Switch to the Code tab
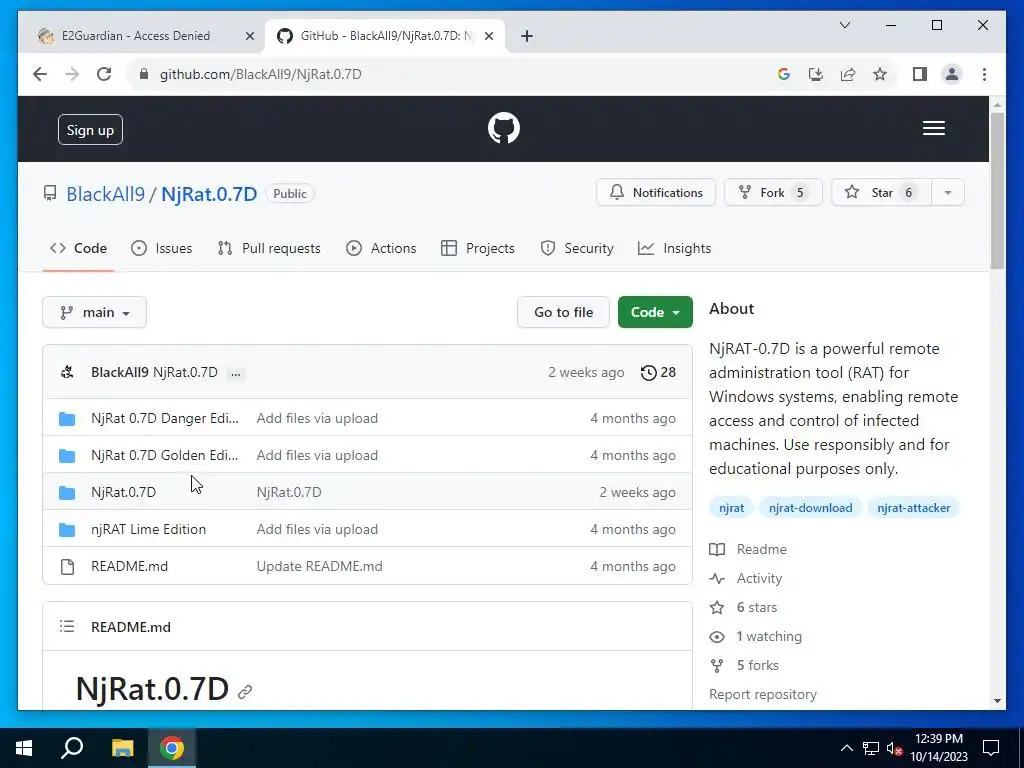The width and height of the screenshot is (1024, 768). pyautogui.click(x=78, y=249)
